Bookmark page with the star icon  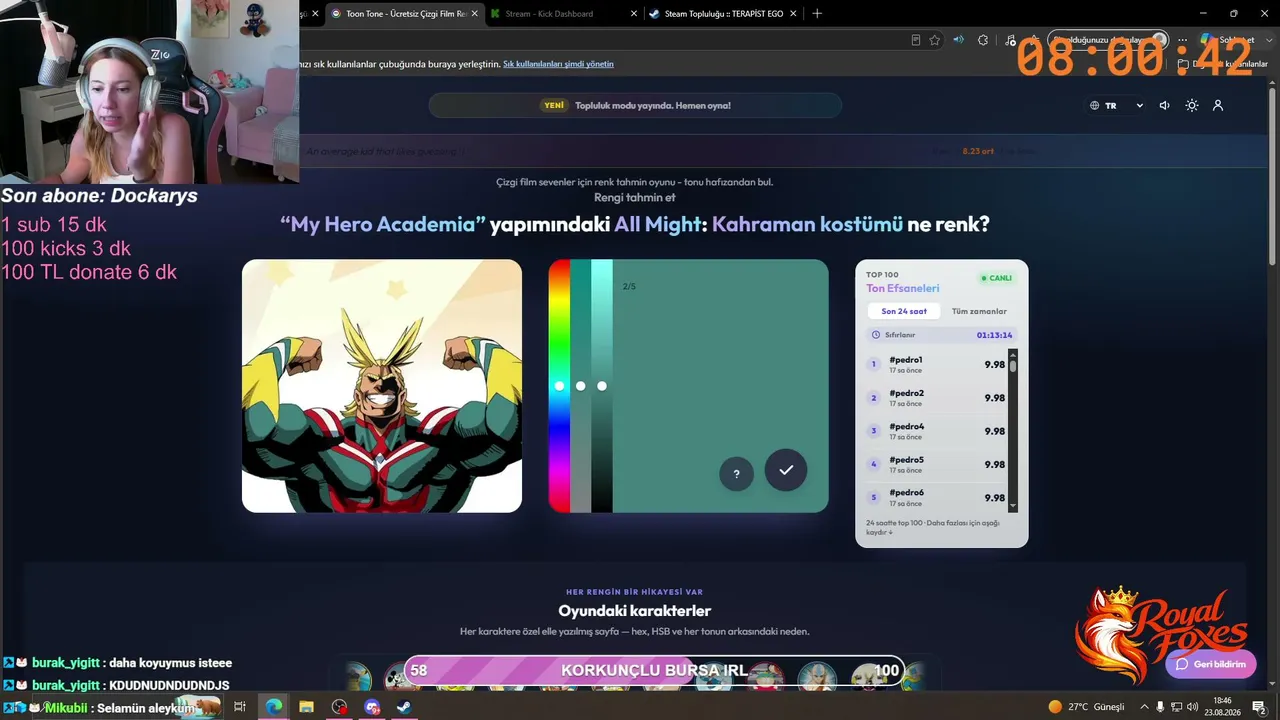point(935,40)
